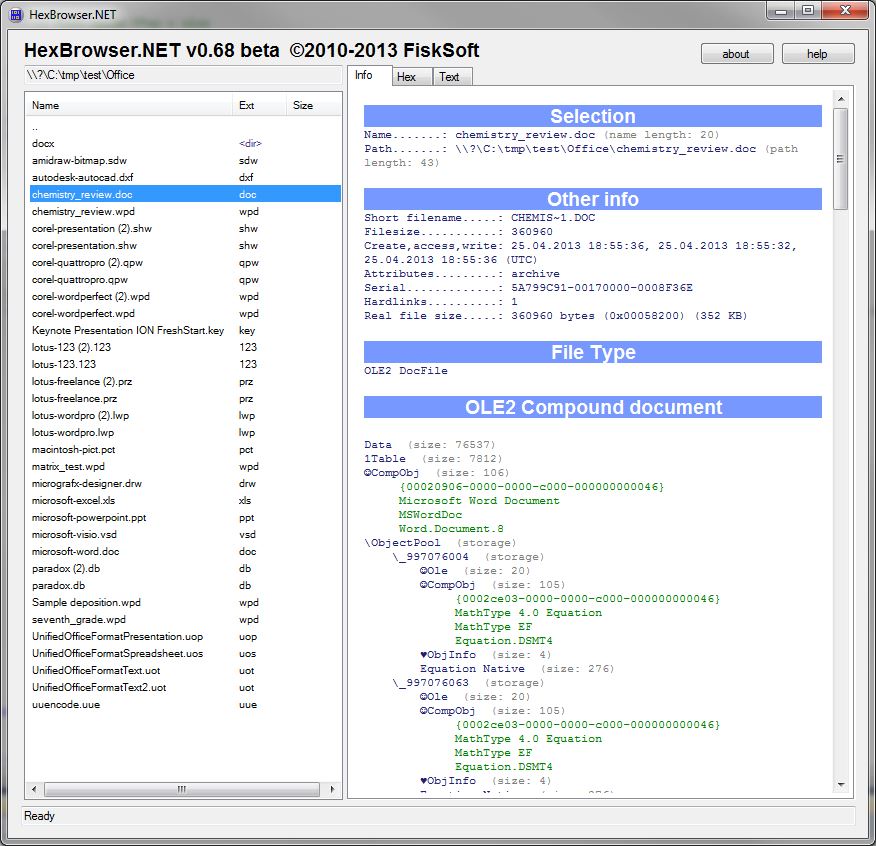Select autodesk-autocad.dxf file
Screen dimensions: 876x846
185,177
